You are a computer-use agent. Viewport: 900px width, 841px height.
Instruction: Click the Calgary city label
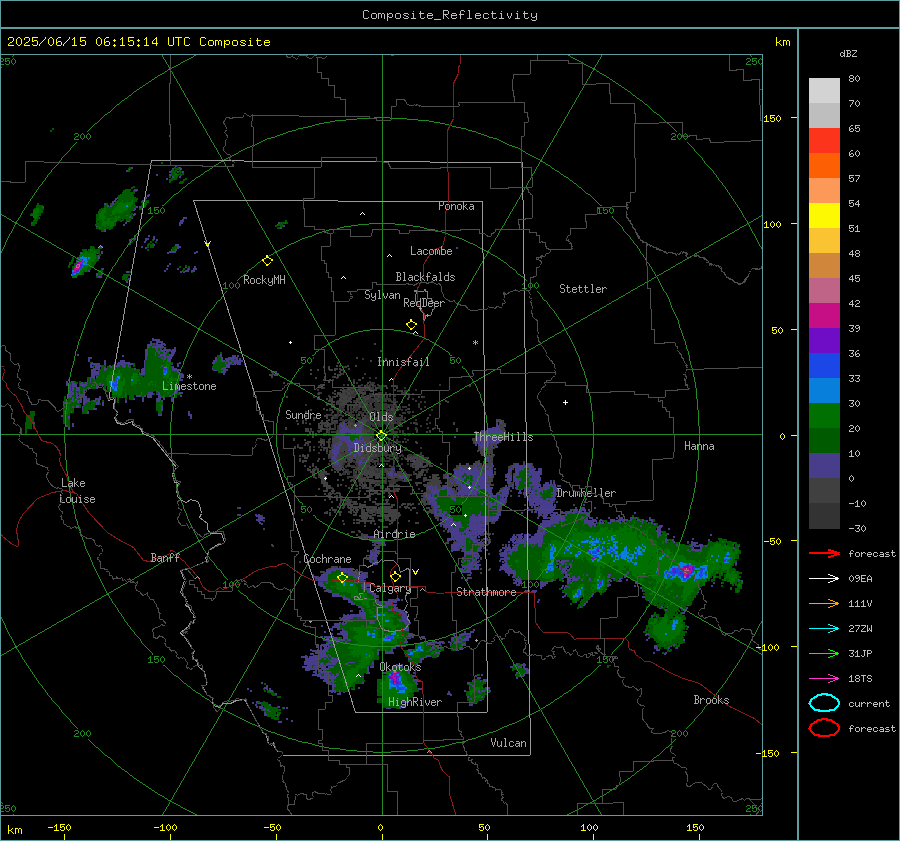tap(390, 588)
